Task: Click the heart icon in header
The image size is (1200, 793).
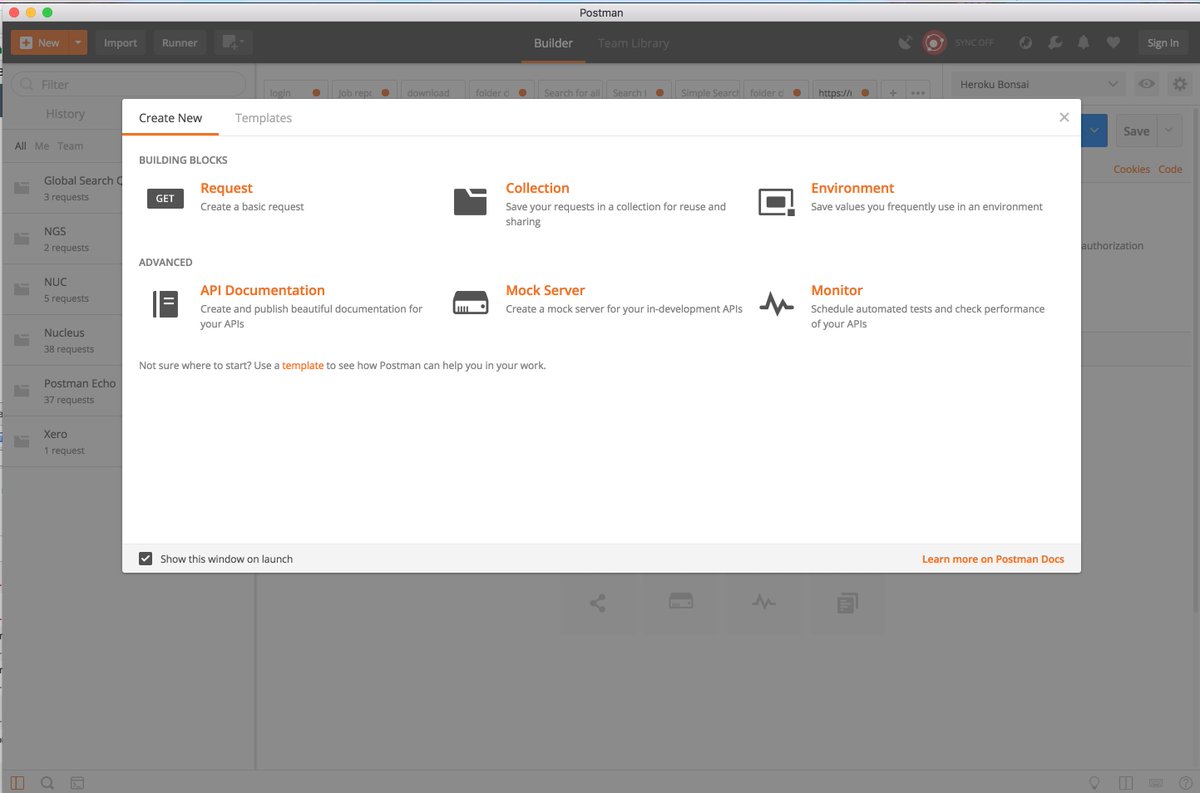Action: (1113, 43)
